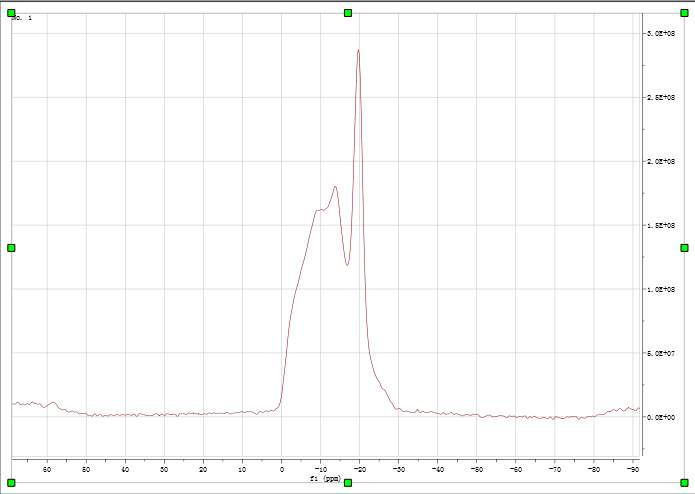Screen dimensions: 695x494
Task: Click the x-axis tick label '-40'
Action: 437,470
